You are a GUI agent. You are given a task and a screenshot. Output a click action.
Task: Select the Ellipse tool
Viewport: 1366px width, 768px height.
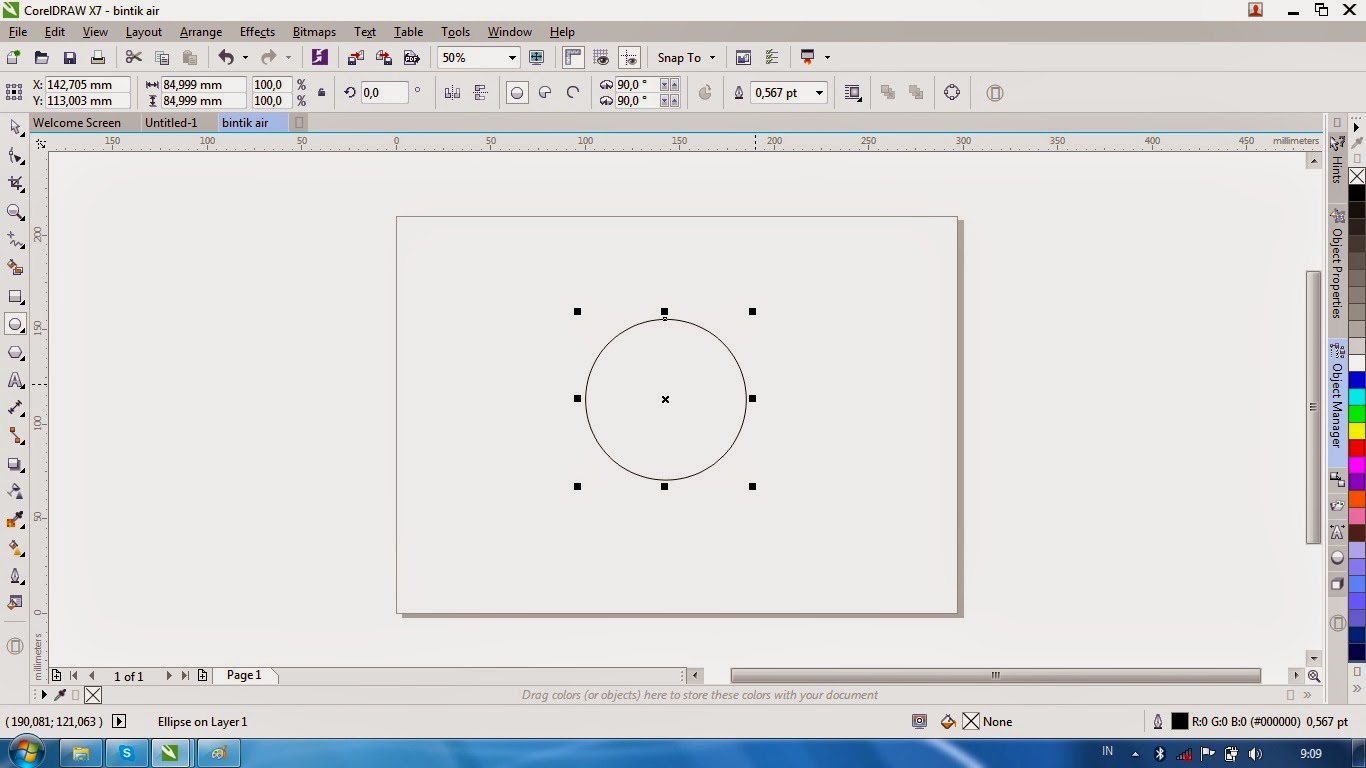(15, 324)
